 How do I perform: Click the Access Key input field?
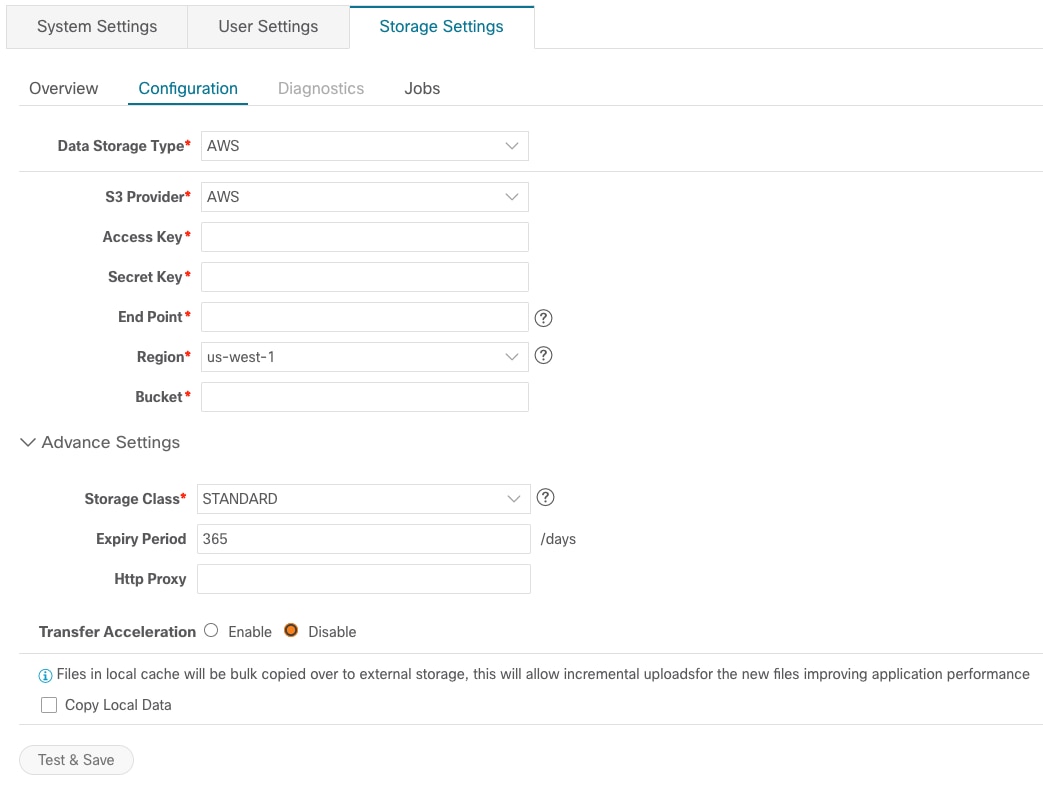364,237
